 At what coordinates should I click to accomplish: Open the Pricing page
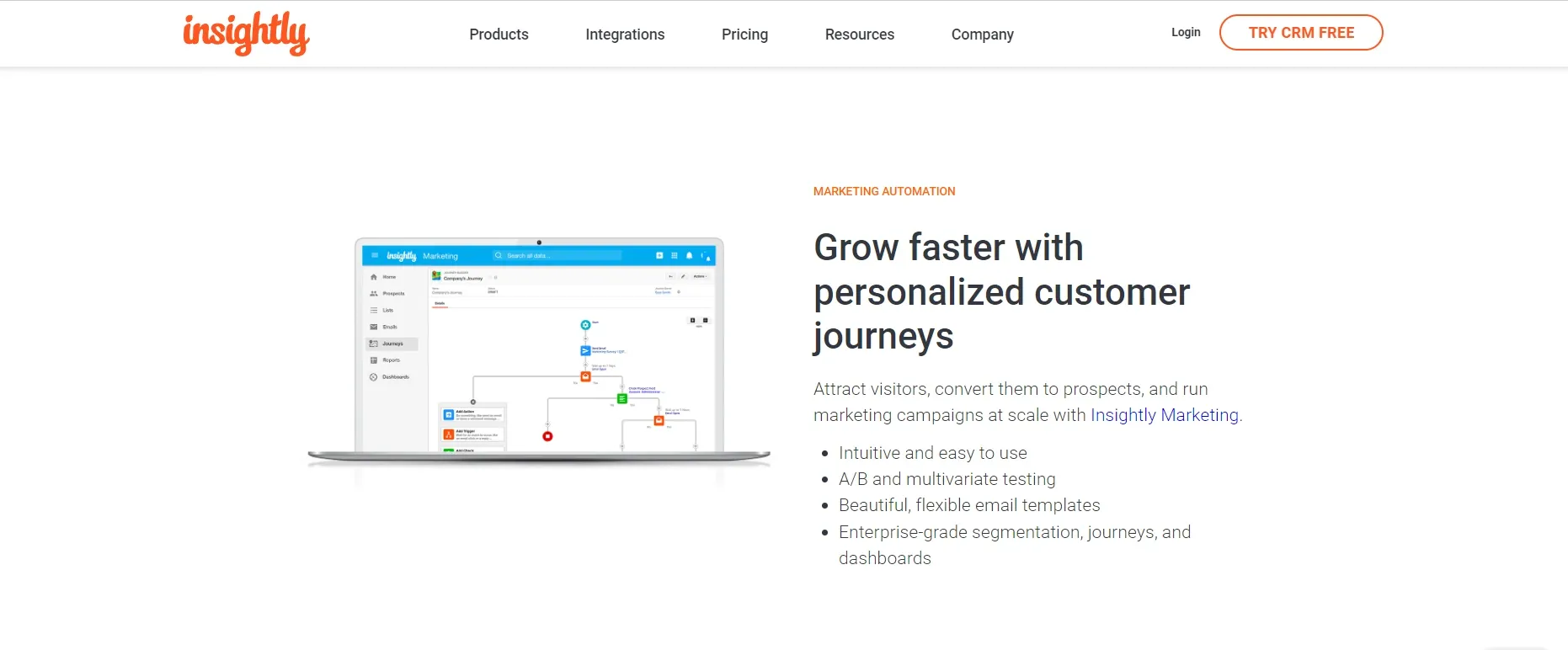click(x=744, y=35)
